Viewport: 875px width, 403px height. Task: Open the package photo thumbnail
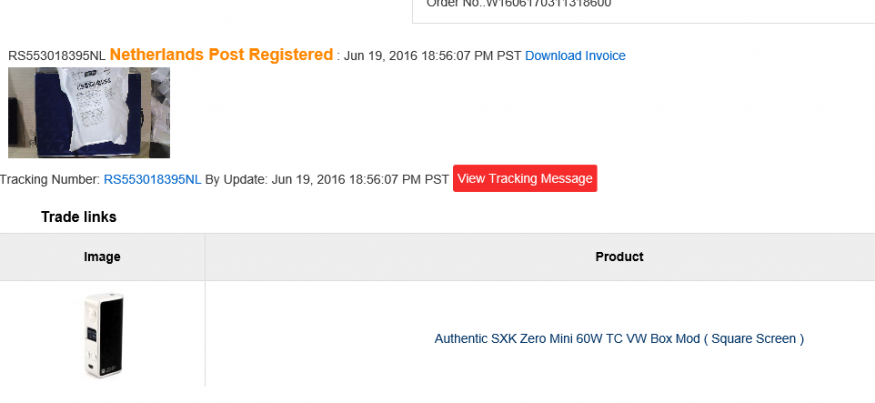89,112
